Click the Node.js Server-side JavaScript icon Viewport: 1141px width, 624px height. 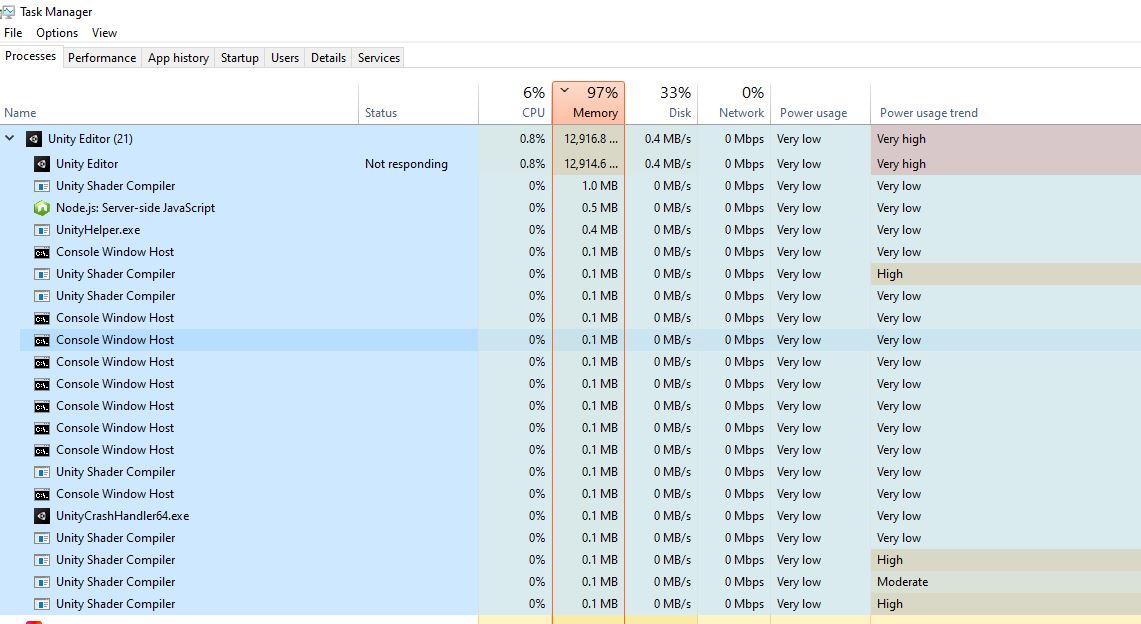pos(42,208)
